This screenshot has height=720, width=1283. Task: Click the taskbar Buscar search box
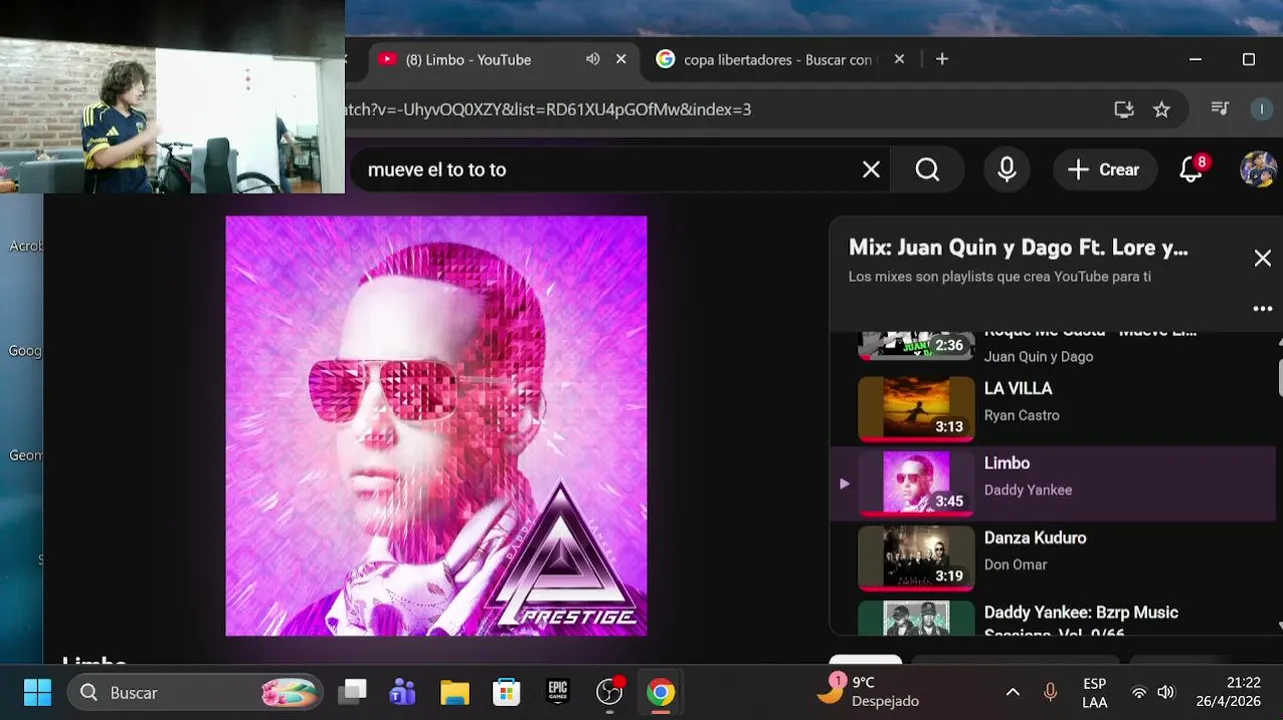pyautogui.click(x=195, y=692)
